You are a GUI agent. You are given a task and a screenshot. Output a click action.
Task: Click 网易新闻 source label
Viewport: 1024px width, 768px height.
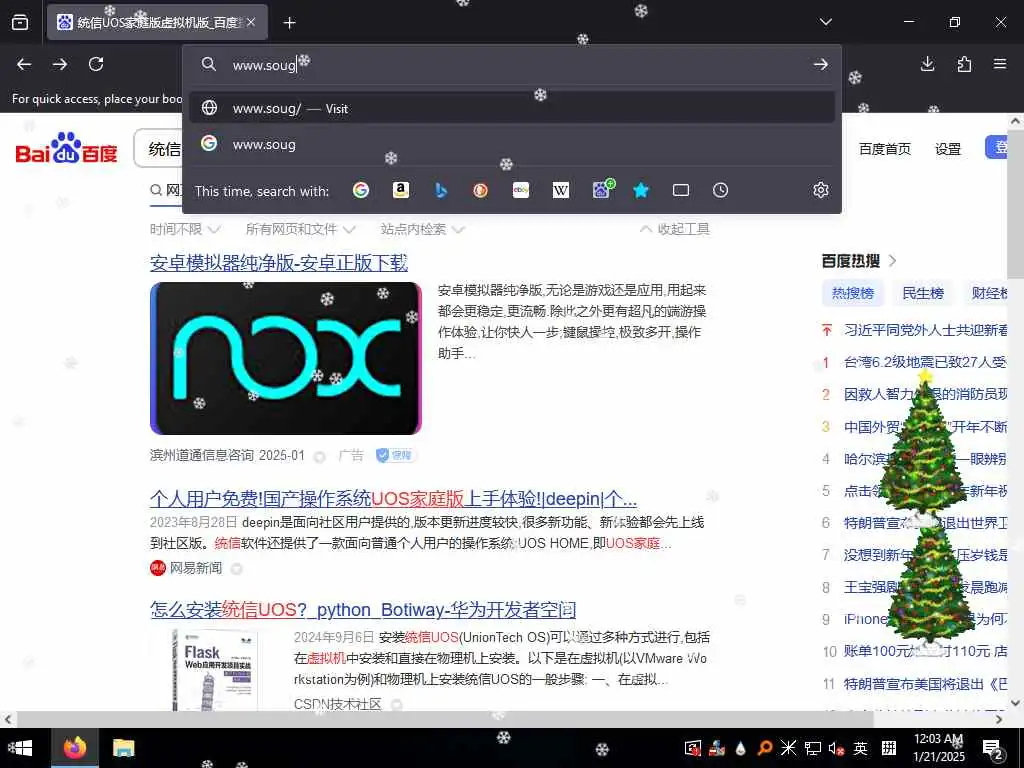pos(196,568)
